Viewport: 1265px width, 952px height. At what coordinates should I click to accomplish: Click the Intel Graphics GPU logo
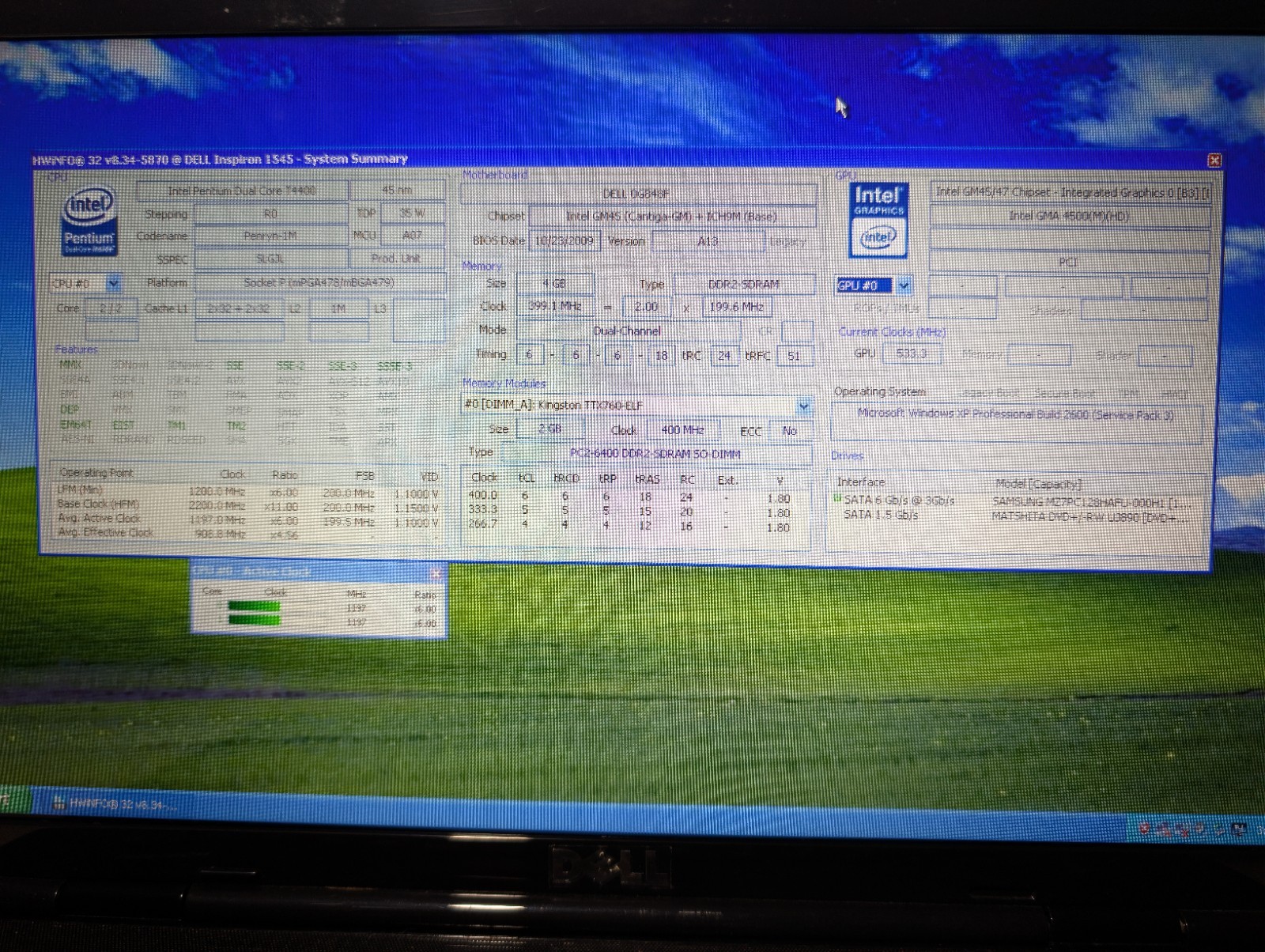(x=877, y=220)
